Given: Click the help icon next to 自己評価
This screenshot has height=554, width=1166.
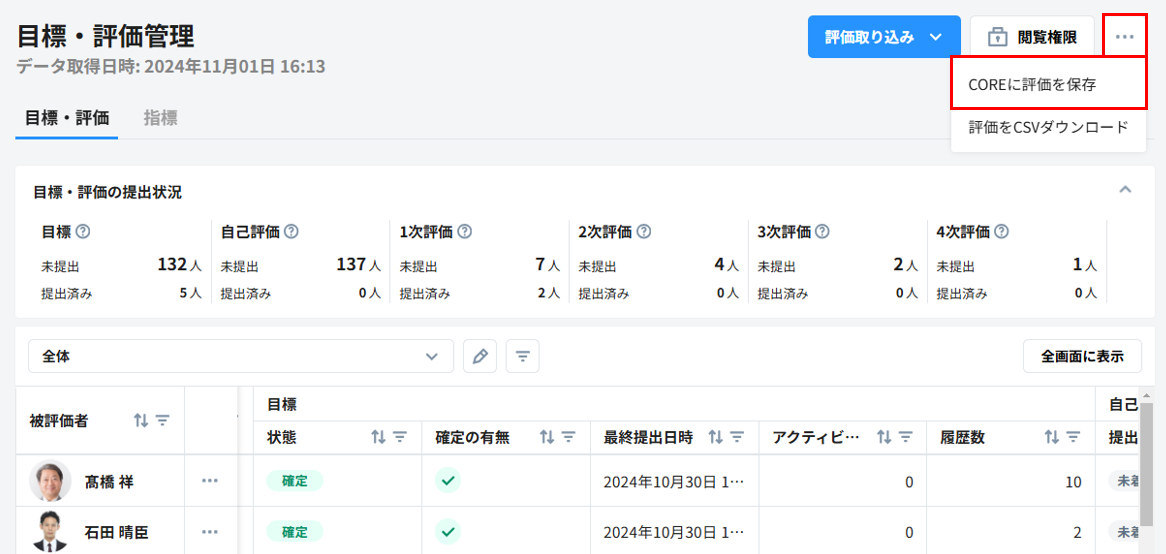Looking at the screenshot, I should (291, 231).
